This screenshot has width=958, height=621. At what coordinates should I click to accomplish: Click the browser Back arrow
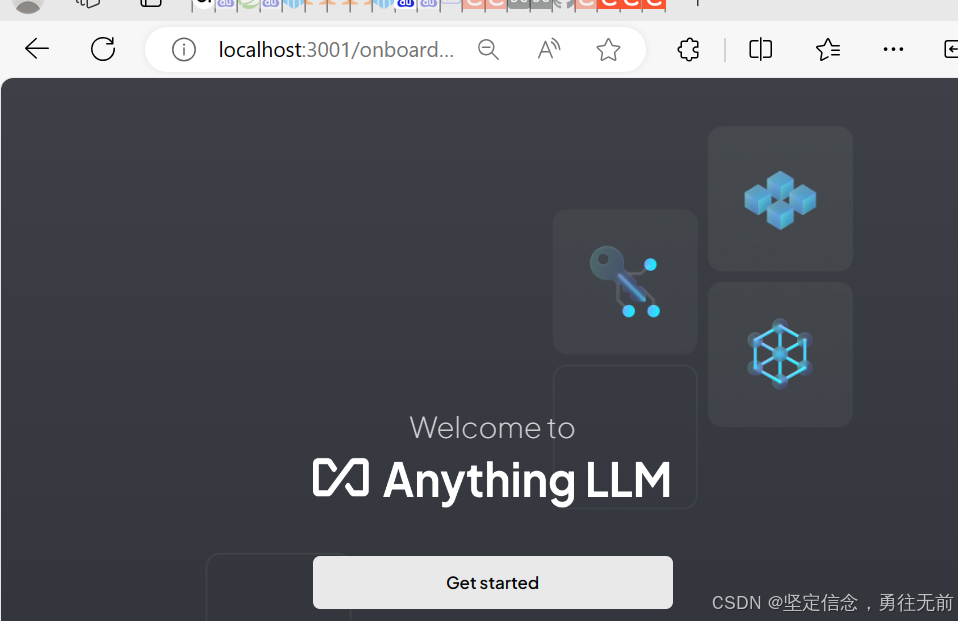tap(37, 49)
